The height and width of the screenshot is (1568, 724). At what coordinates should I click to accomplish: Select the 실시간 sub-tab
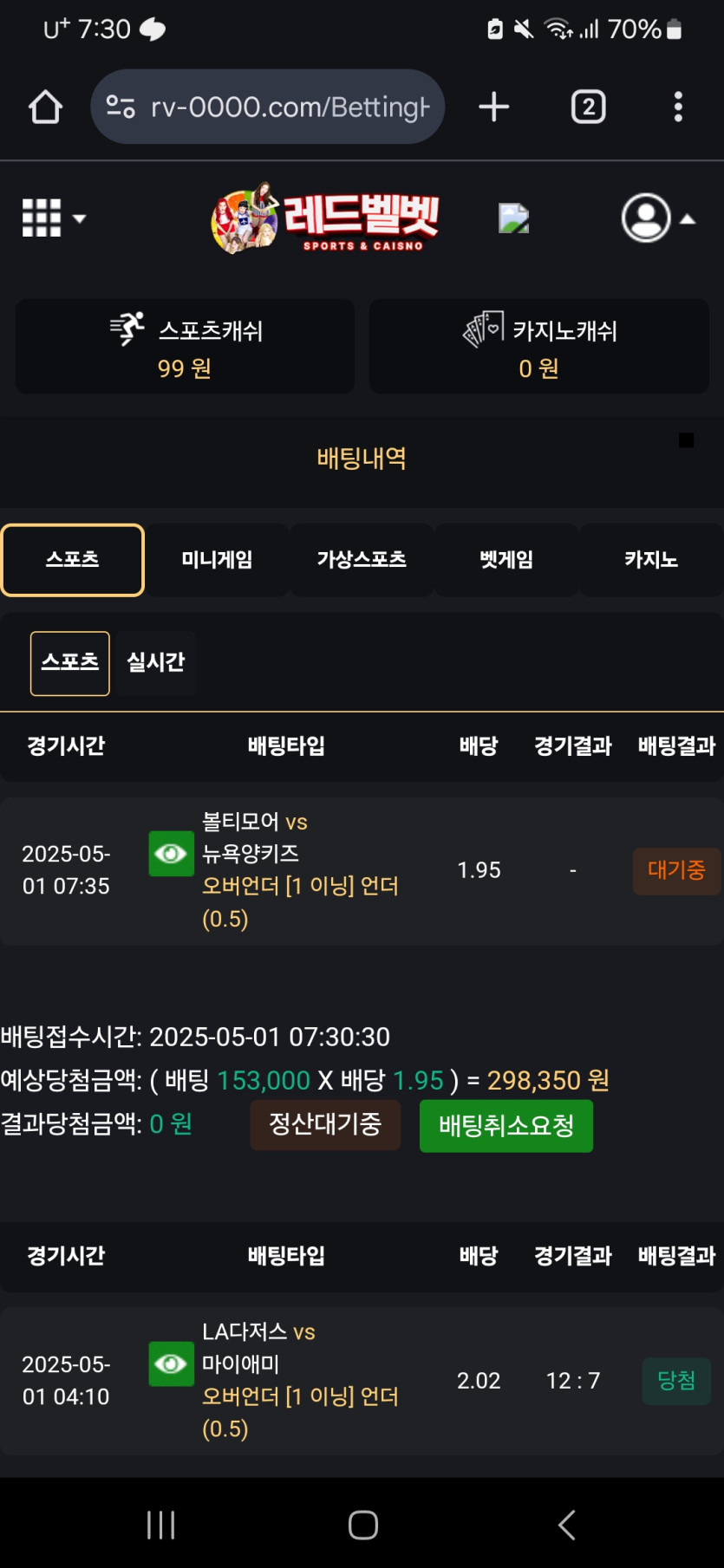click(156, 663)
